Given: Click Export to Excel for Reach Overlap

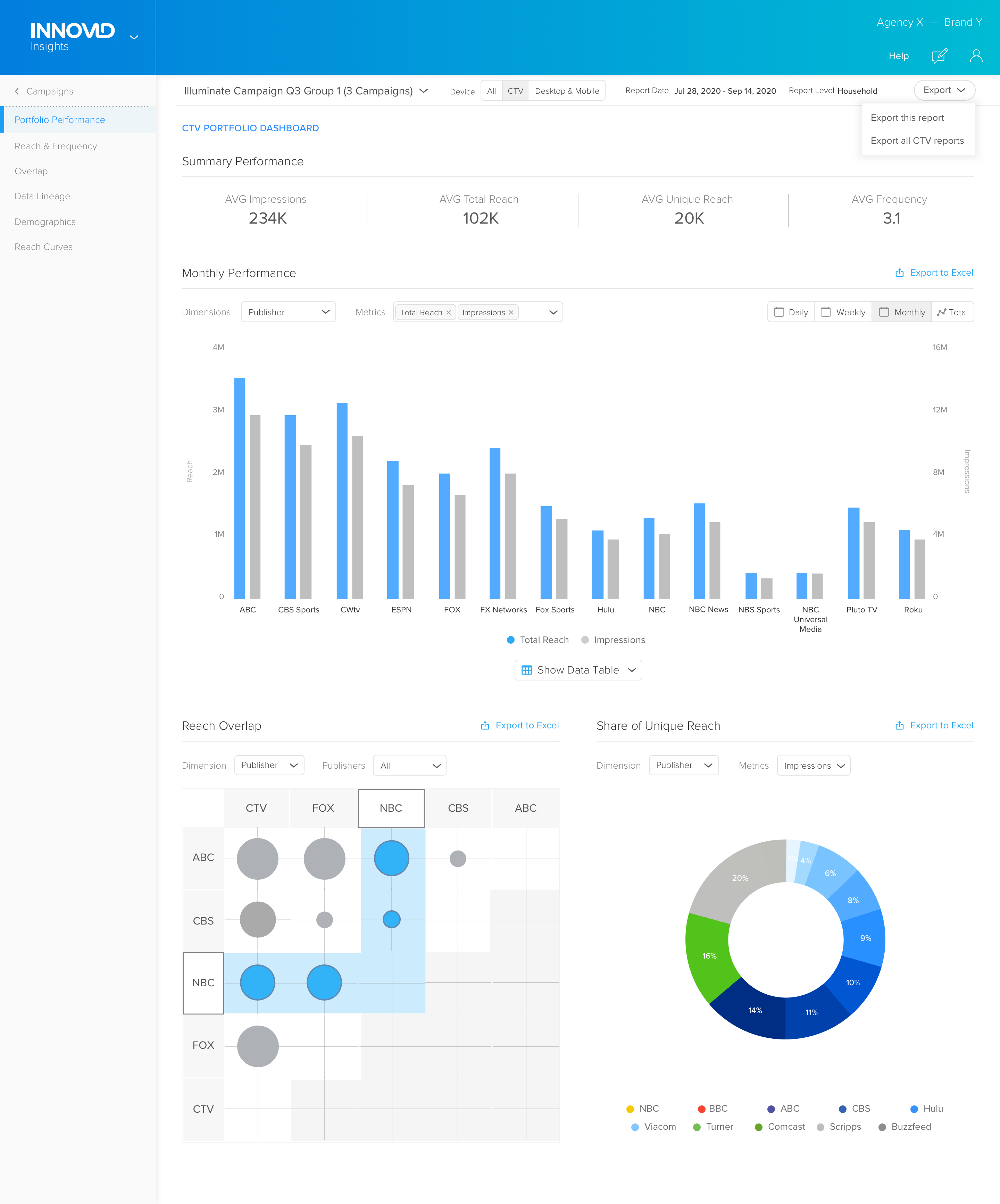Looking at the screenshot, I should [527, 725].
